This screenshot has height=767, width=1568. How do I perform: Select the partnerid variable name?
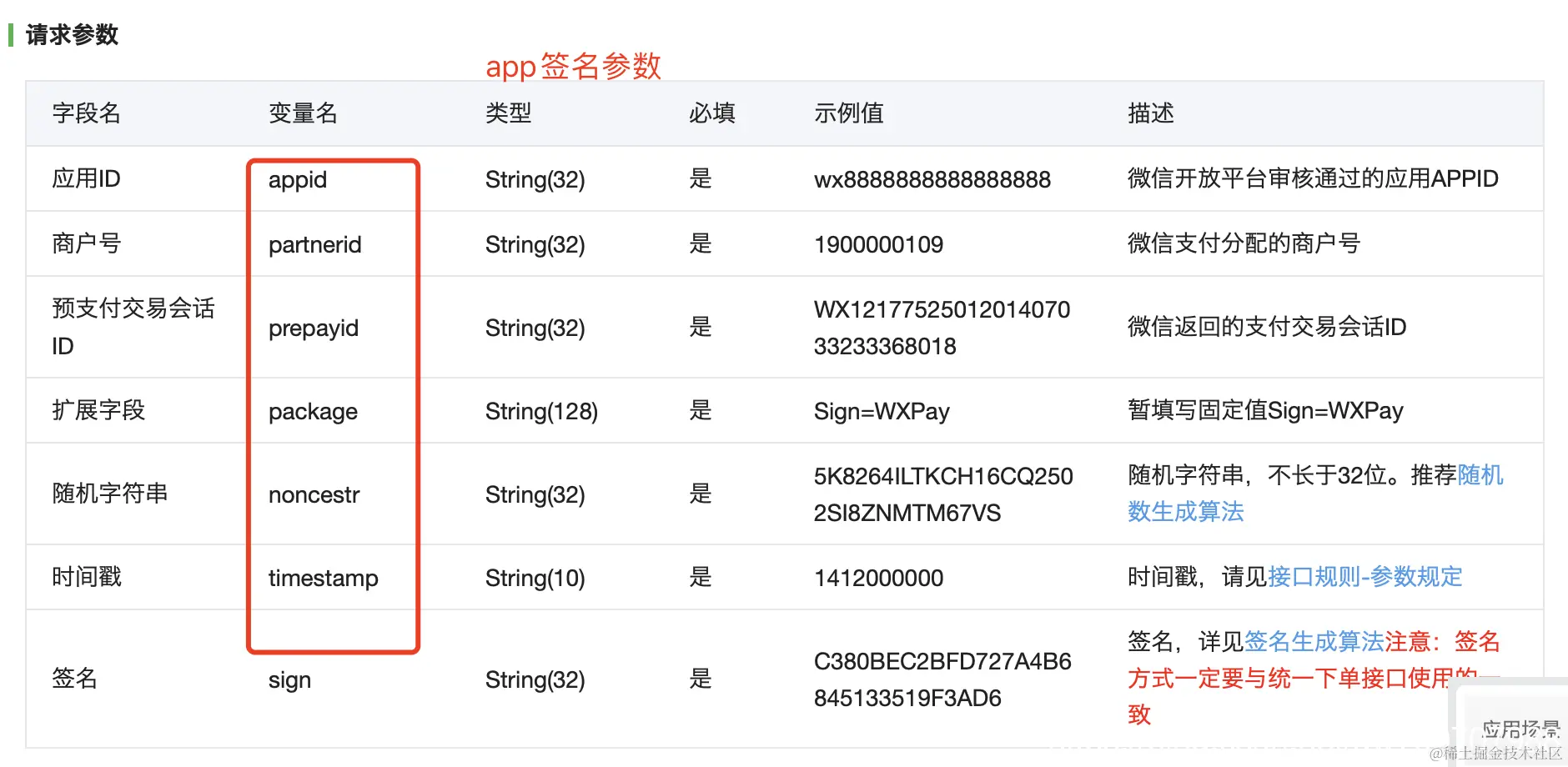coord(315,244)
